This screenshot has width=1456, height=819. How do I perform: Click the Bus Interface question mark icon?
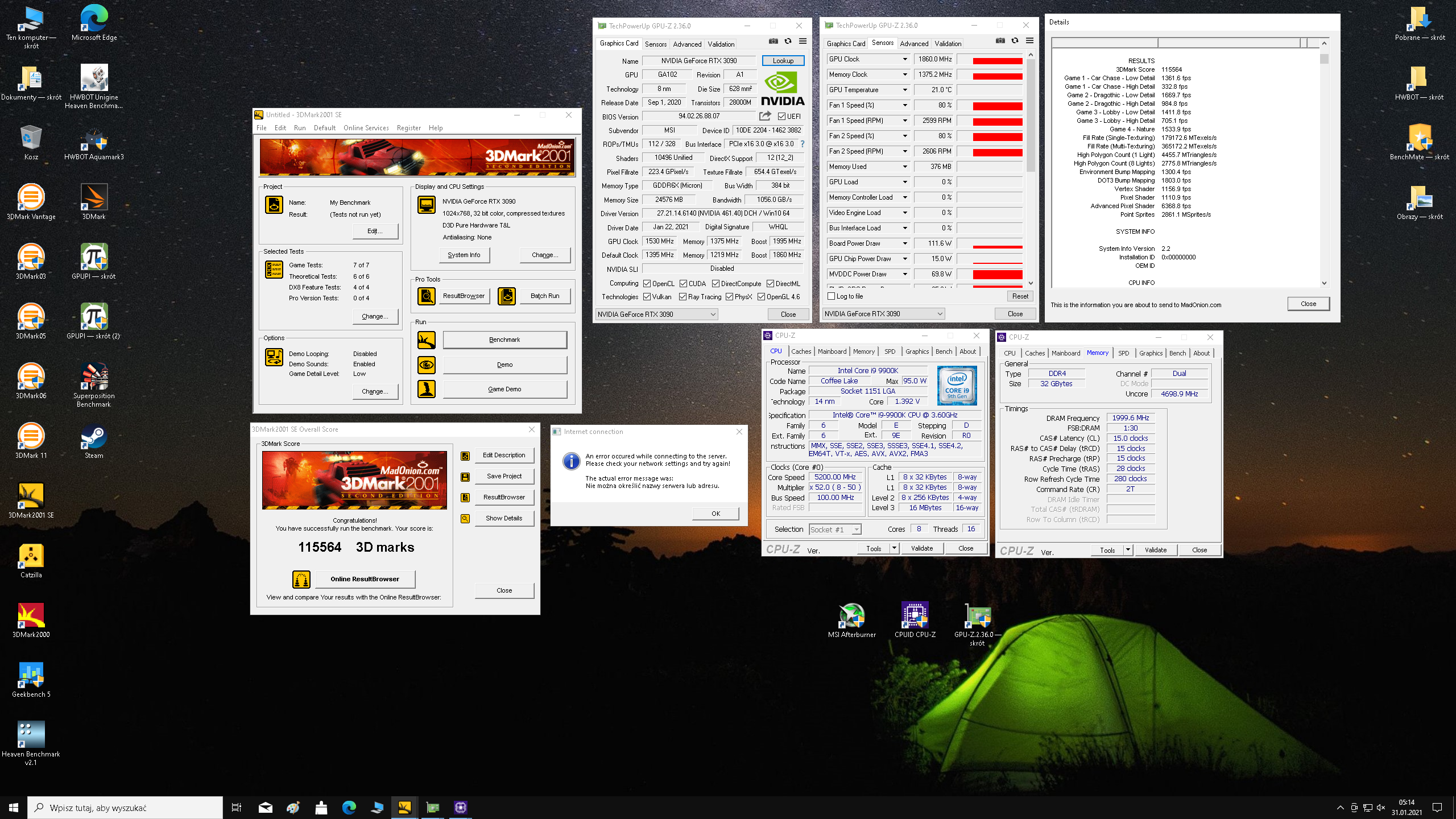point(803,144)
